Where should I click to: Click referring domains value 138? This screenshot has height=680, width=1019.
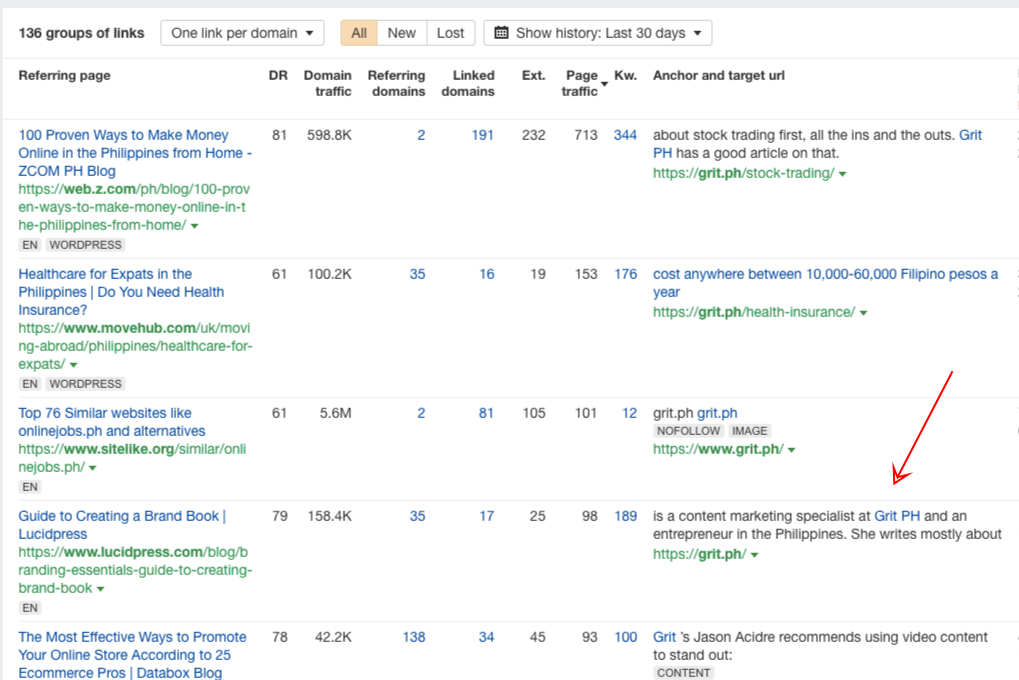click(x=414, y=637)
